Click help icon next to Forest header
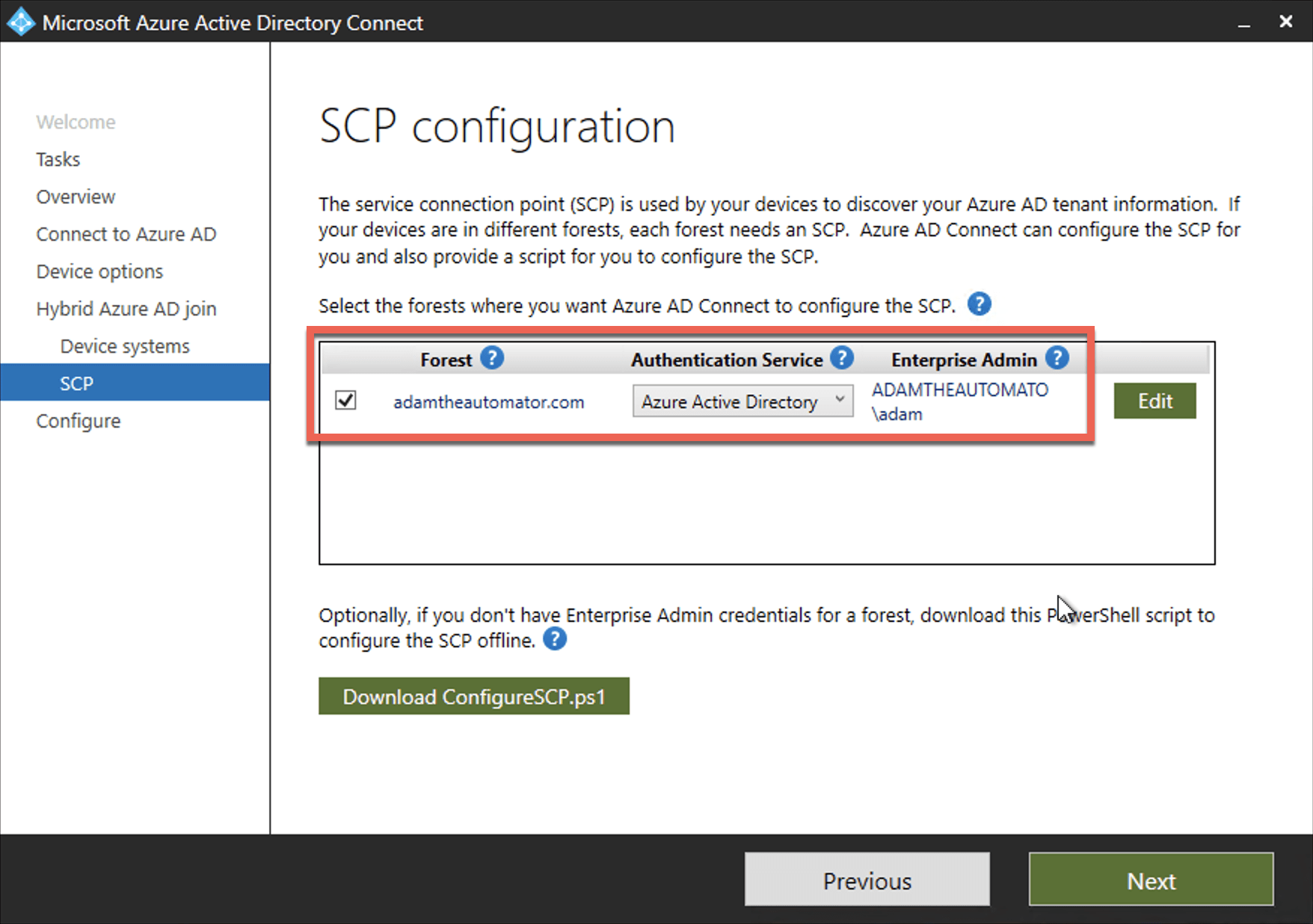 tap(491, 358)
